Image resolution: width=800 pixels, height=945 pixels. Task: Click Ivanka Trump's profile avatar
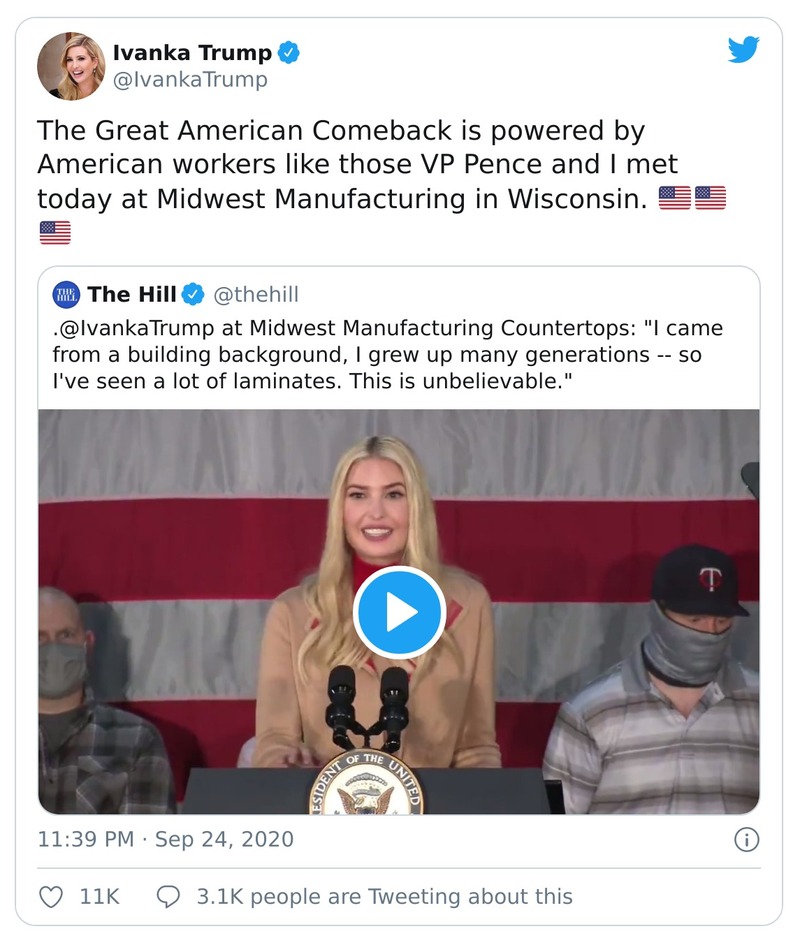click(71, 66)
